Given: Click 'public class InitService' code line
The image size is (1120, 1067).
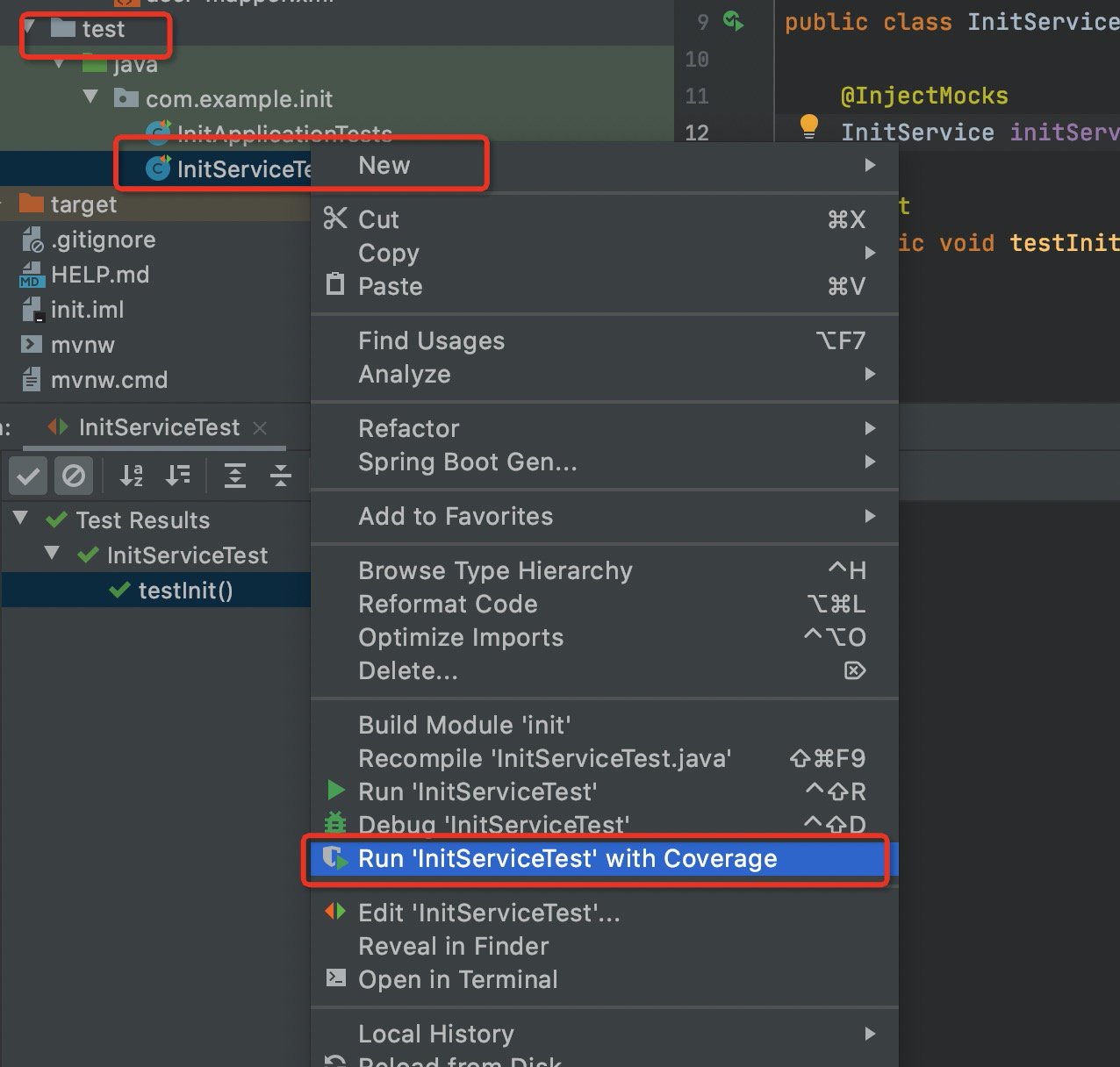Looking at the screenshot, I should coord(951,22).
